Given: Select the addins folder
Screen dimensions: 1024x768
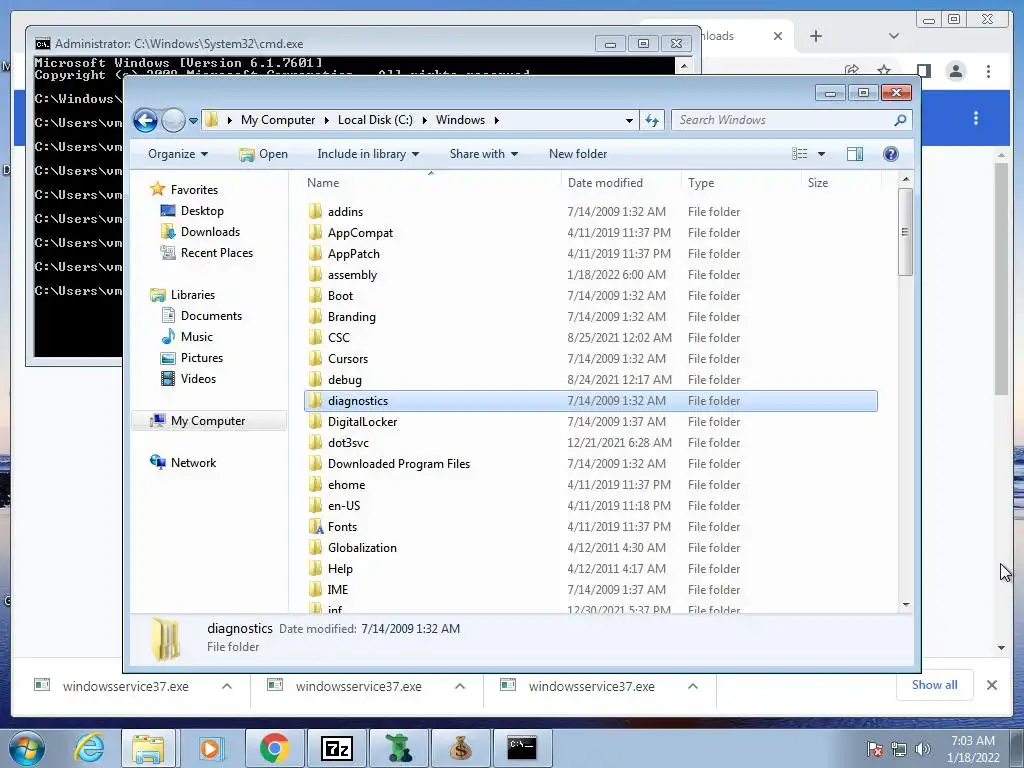Looking at the screenshot, I should (x=345, y=212).
